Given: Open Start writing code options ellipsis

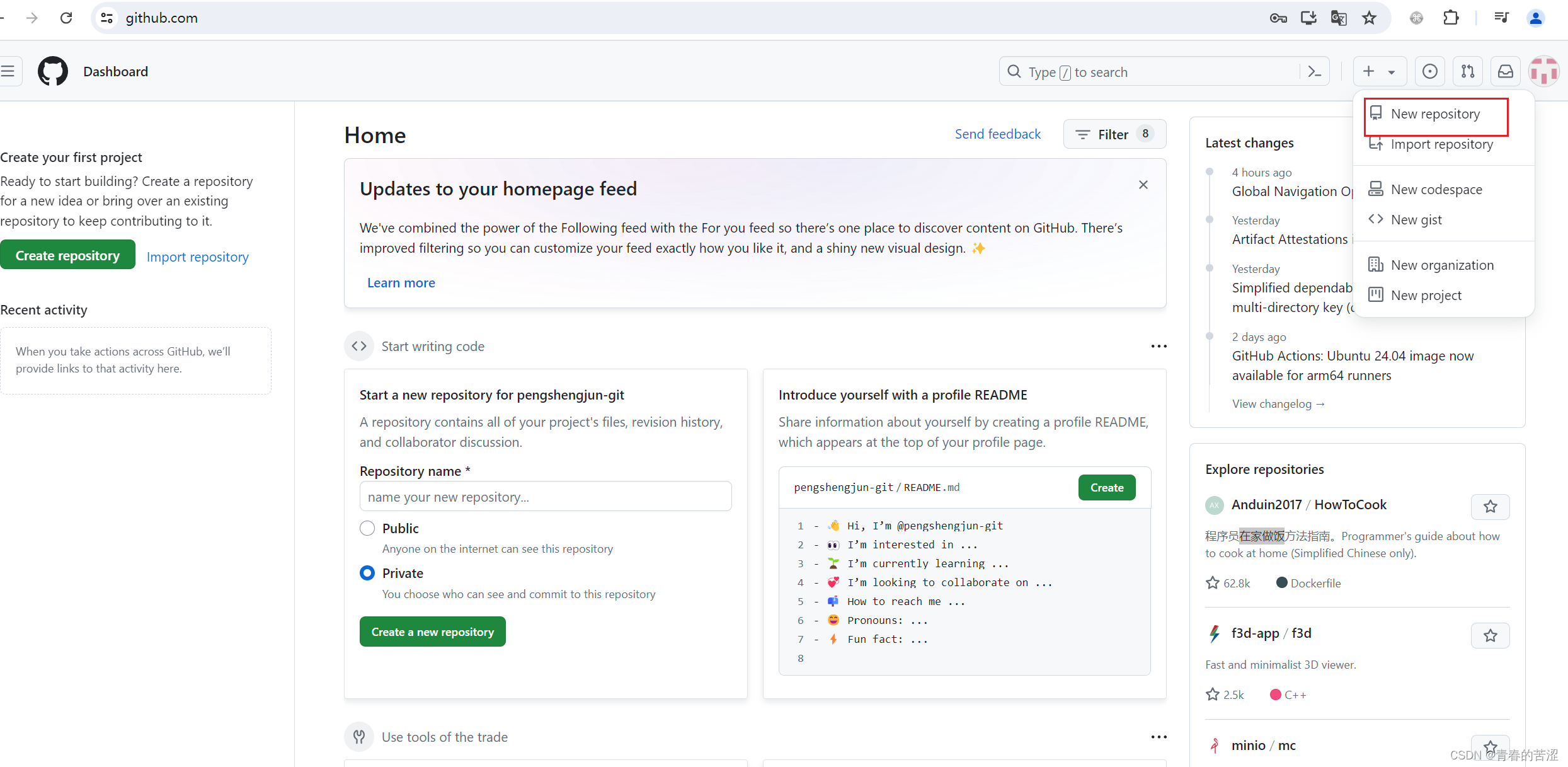Looking at the screenshot, I should 1159,346.
